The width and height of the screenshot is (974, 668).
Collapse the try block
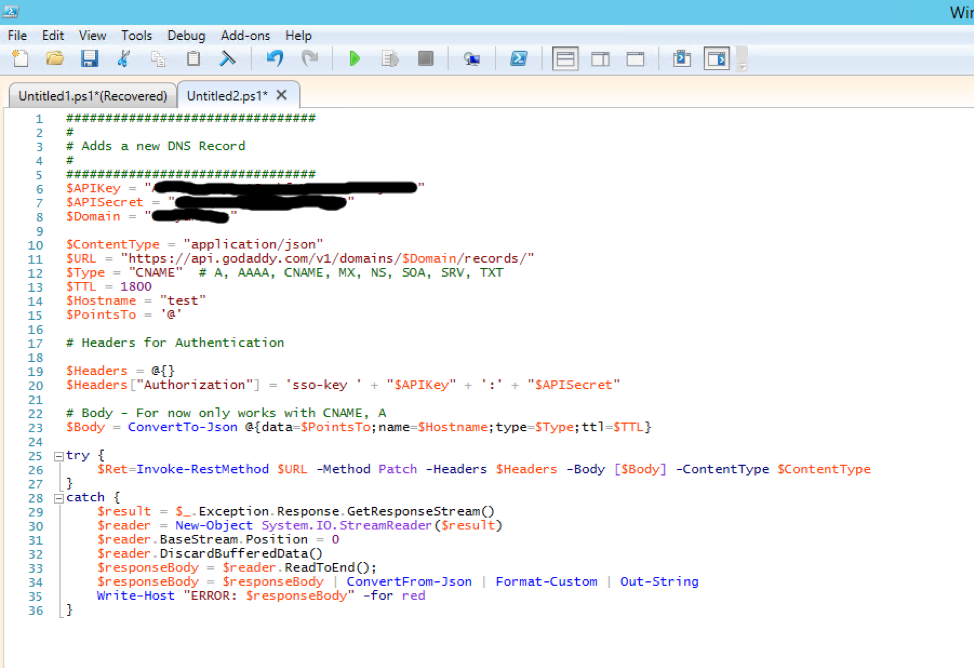point(58,456)
